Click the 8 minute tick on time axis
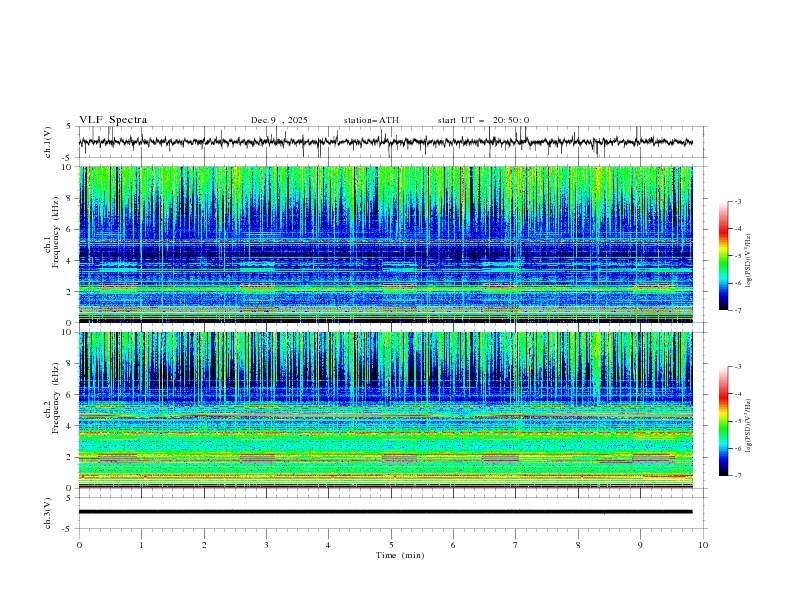792x612 pixels. coord(578,545)
